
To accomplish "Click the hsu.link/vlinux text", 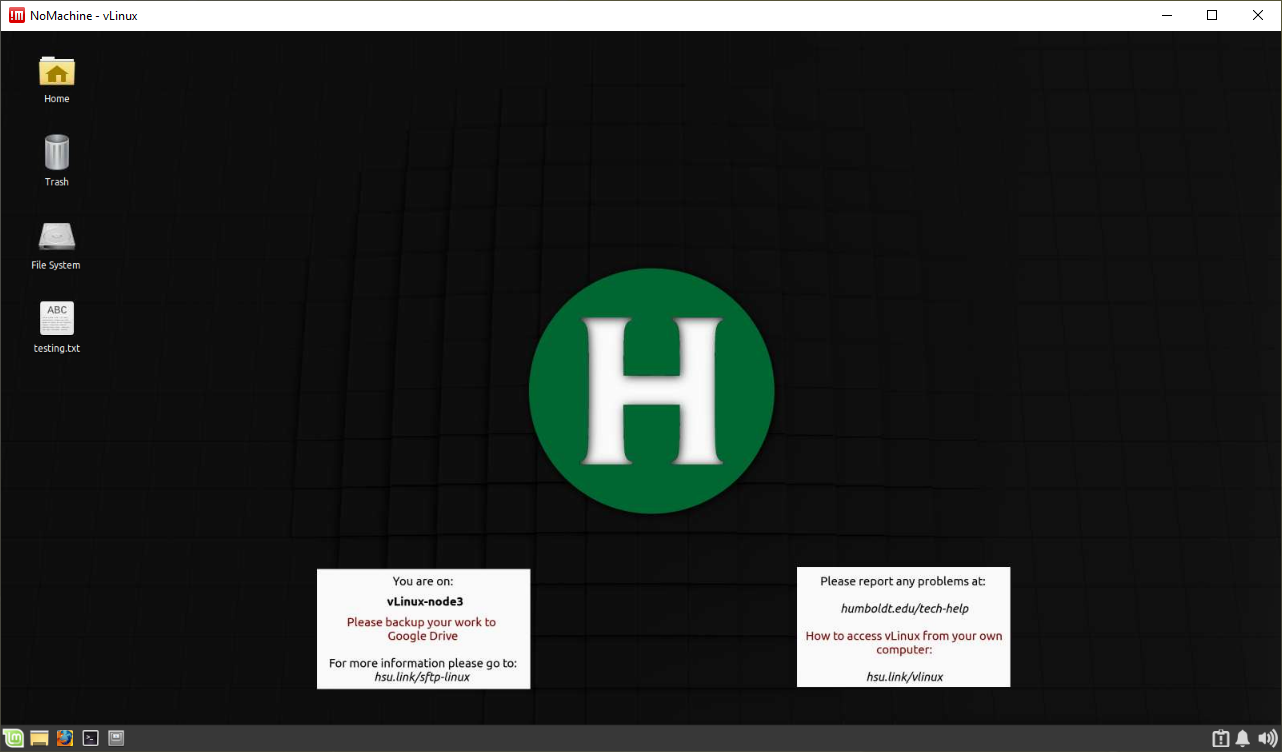I will [904, 677].
